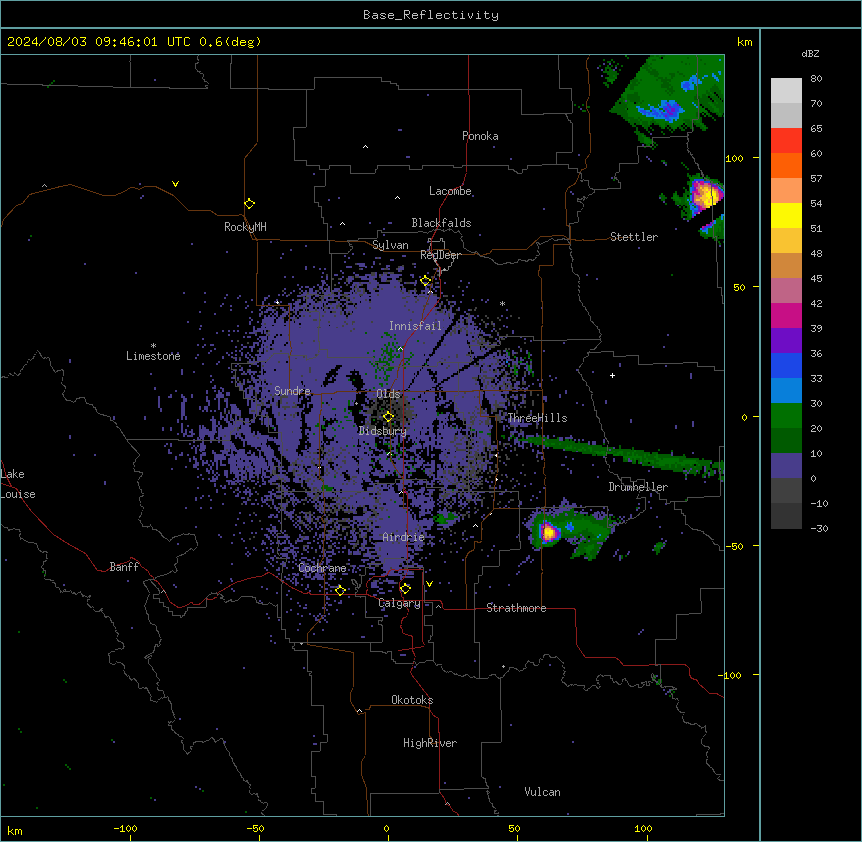The width and height of the screenshot is (862, 842).
Task: Click the -100 tick label on the bottom axis
Action: [x=125, y=828]
